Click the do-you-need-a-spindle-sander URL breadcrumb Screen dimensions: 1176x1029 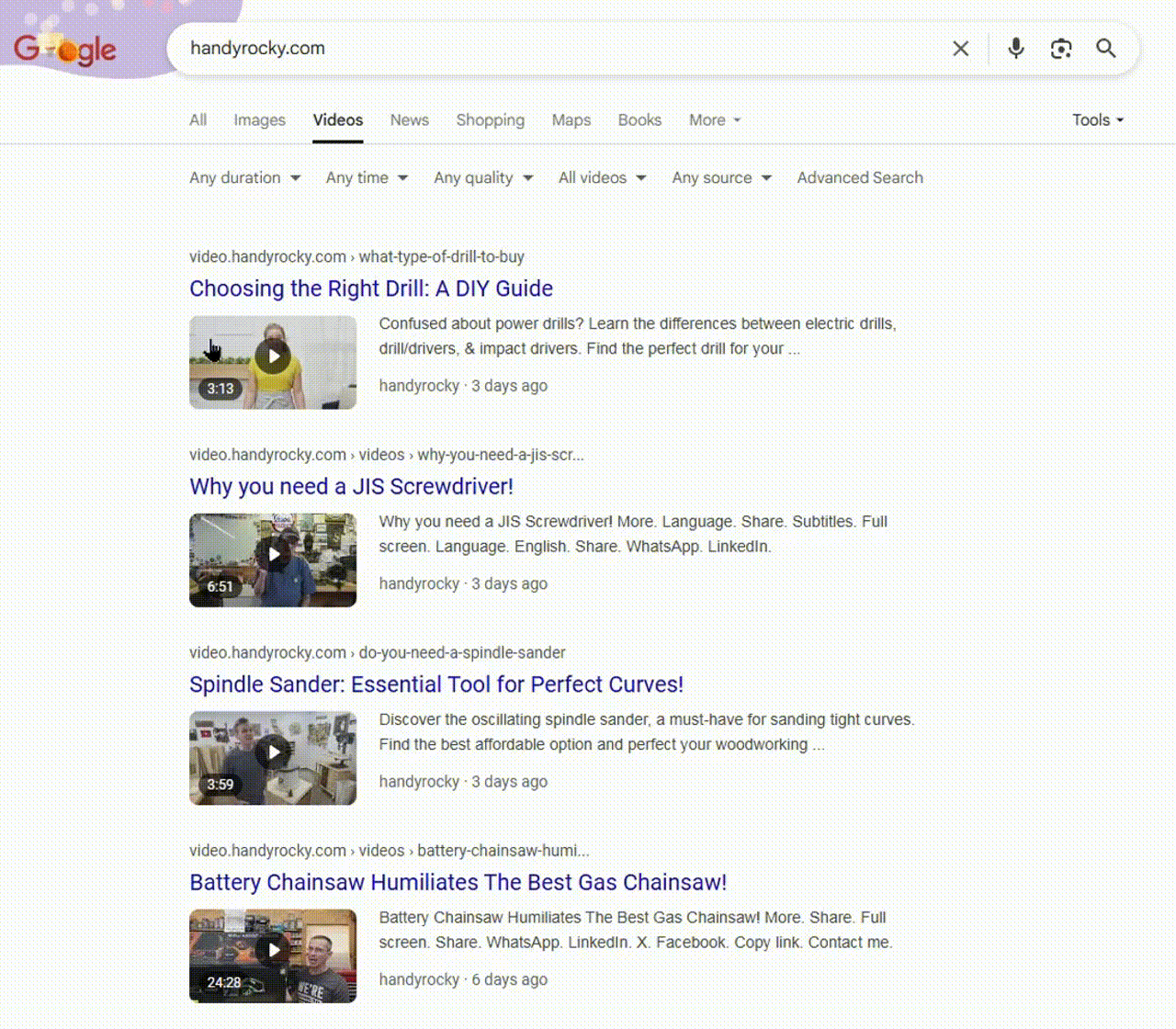click(462, 653)
